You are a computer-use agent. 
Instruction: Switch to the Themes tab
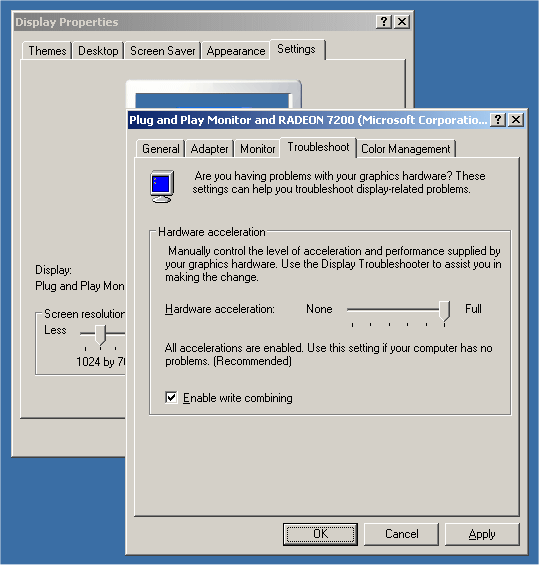click(x=47, y=51)
